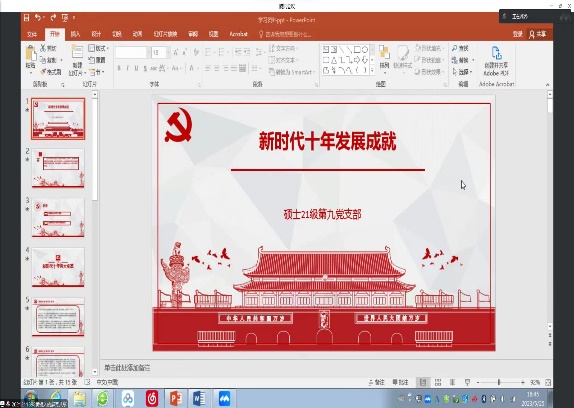The image size is (574, 408).
Task: Start slideshow from status bar icon
Action: 467,382
